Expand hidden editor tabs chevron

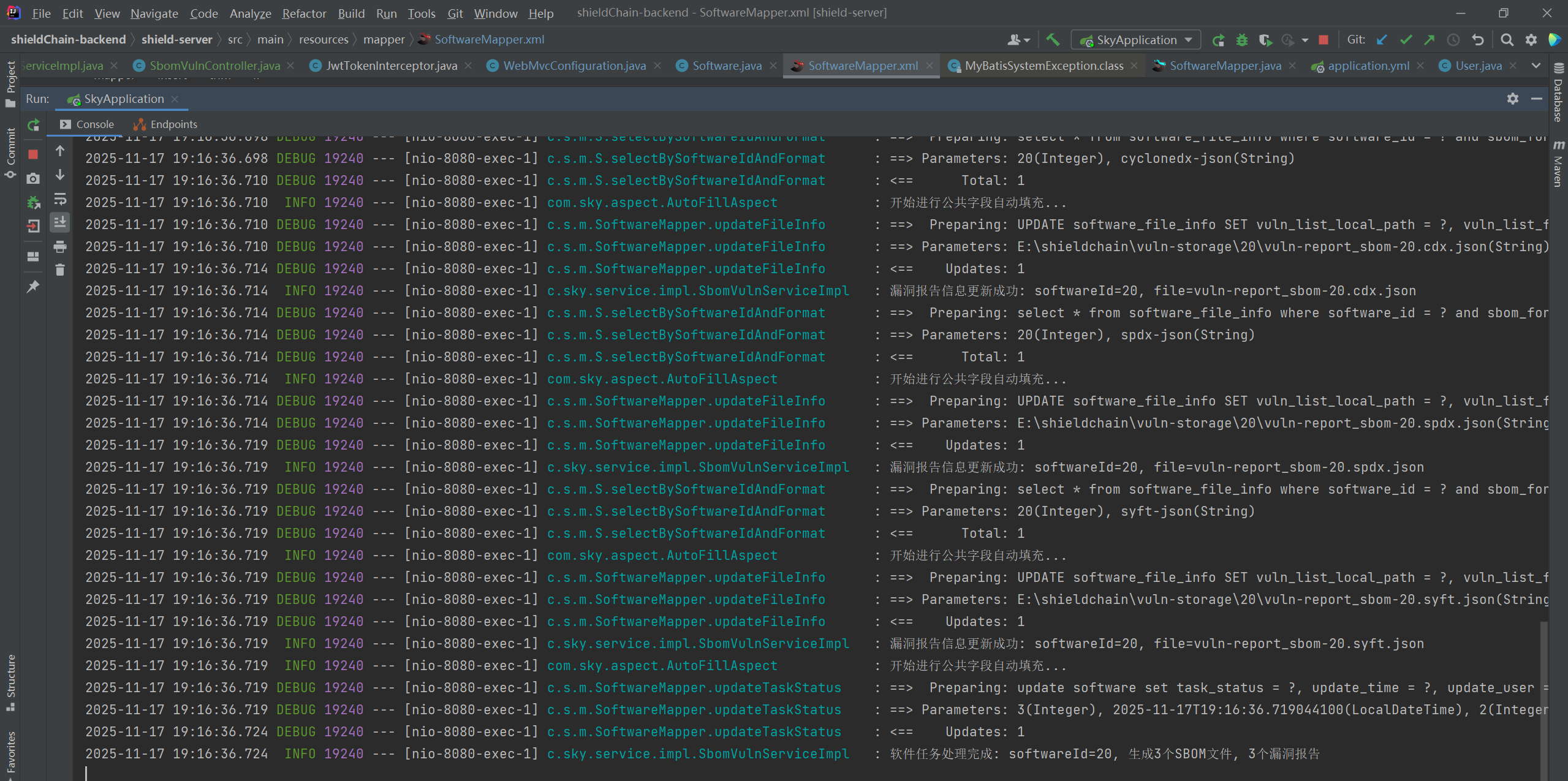click(x=1536, y=66)
